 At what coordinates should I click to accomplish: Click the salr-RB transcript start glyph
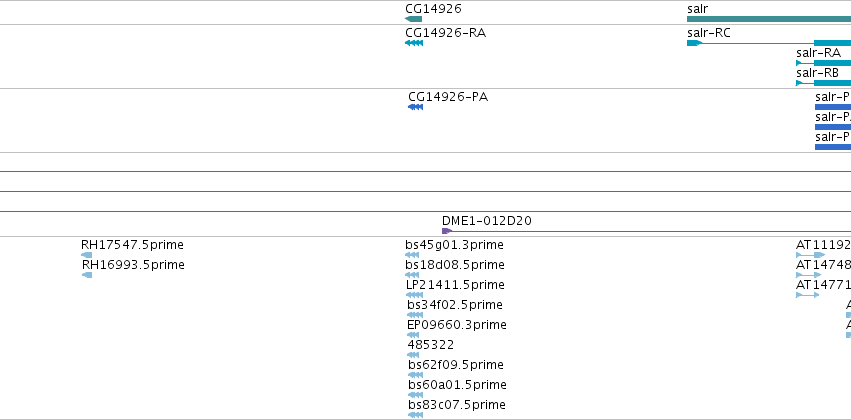(799, 84)
